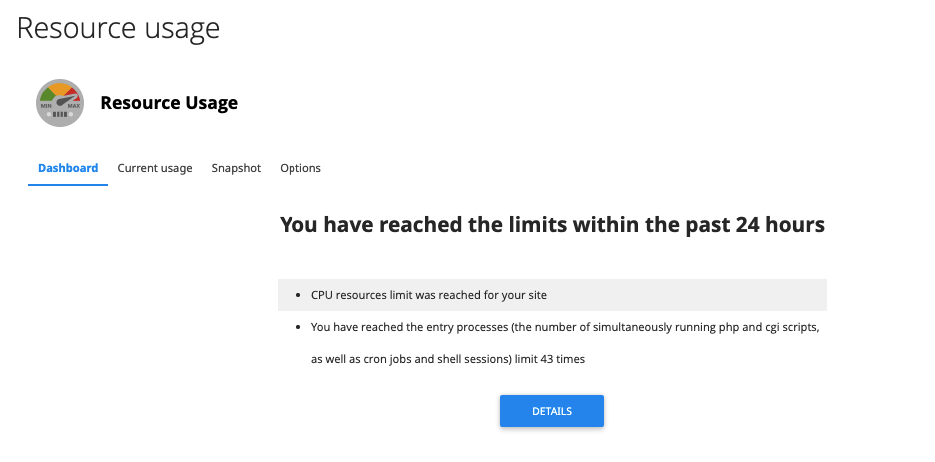Click the 'limit 43 times' text line

[448, 359]
